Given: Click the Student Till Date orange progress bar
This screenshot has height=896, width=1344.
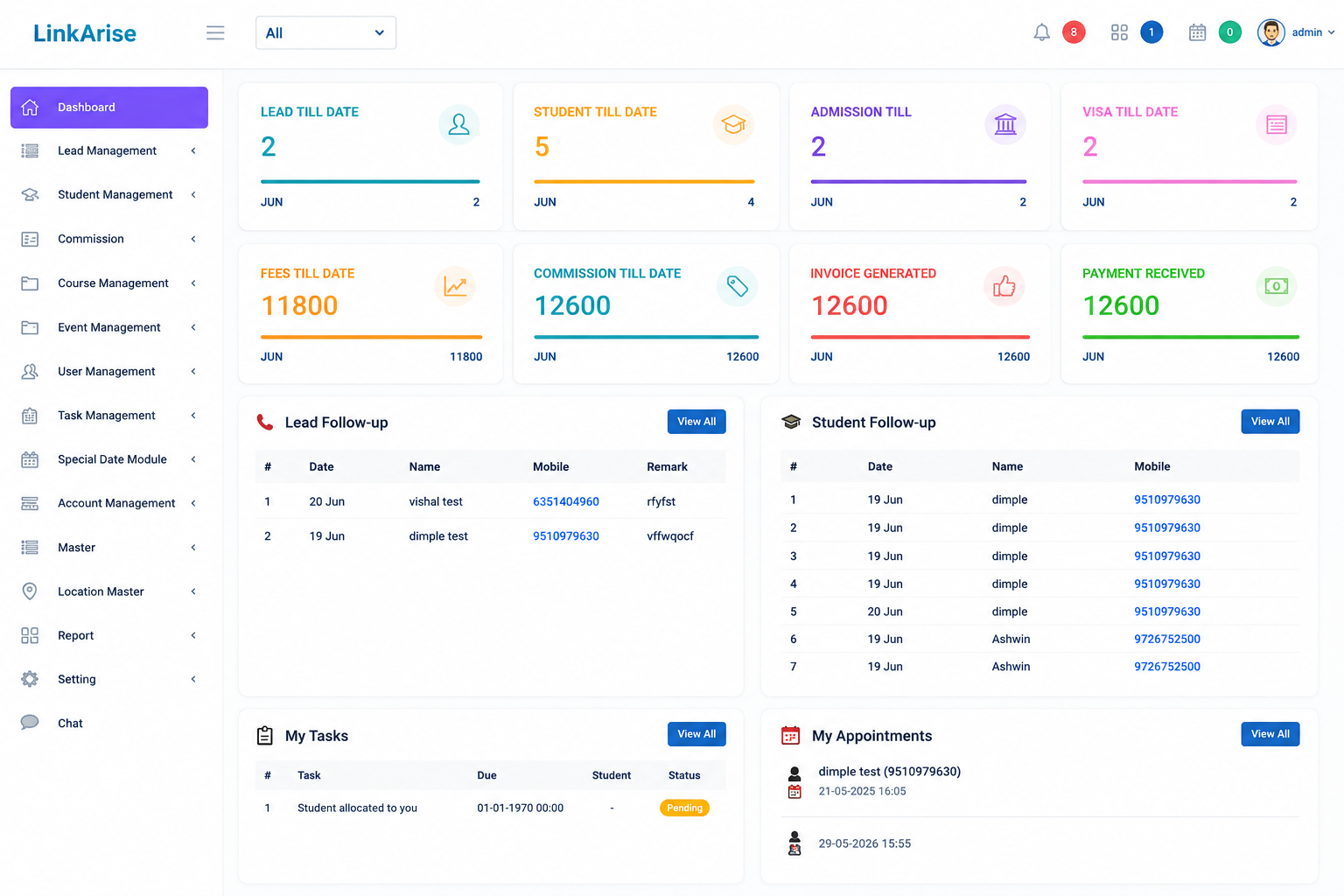Looking at the screenshot, I should click(644, 181).
